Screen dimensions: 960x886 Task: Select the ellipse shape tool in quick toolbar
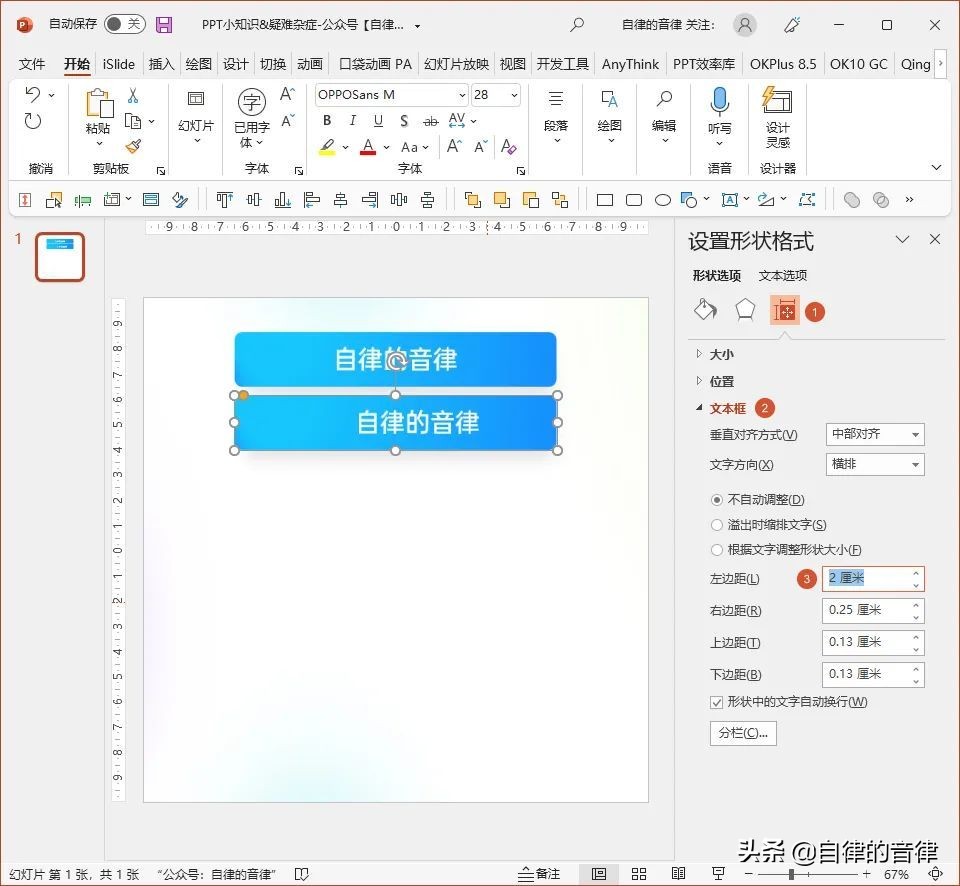pyautogui.click(x=662, y=199)
